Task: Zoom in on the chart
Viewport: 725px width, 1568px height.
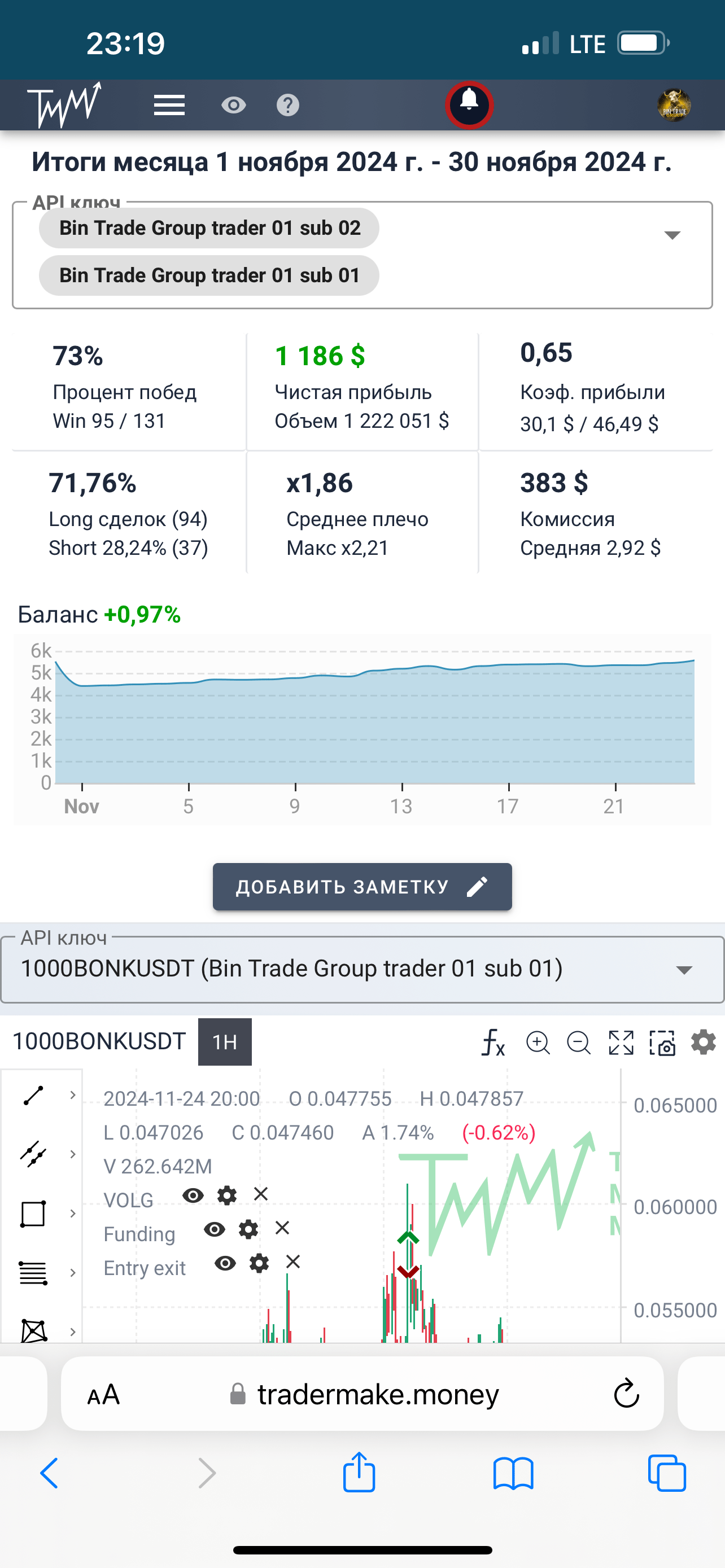Action: (538, 1042)
